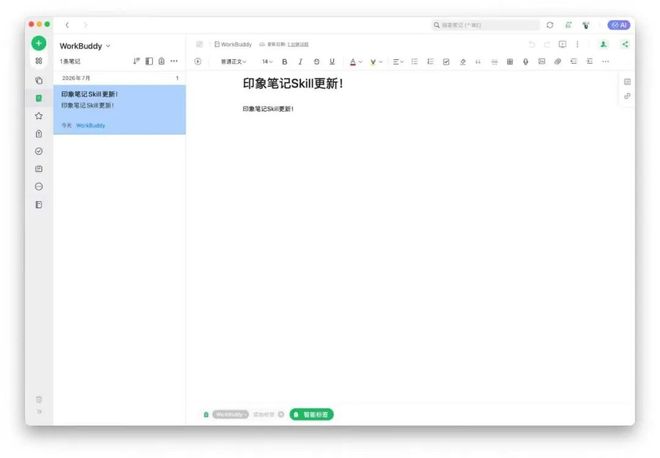
Task: Toggle italic formatting
Action: click(300, 61)
